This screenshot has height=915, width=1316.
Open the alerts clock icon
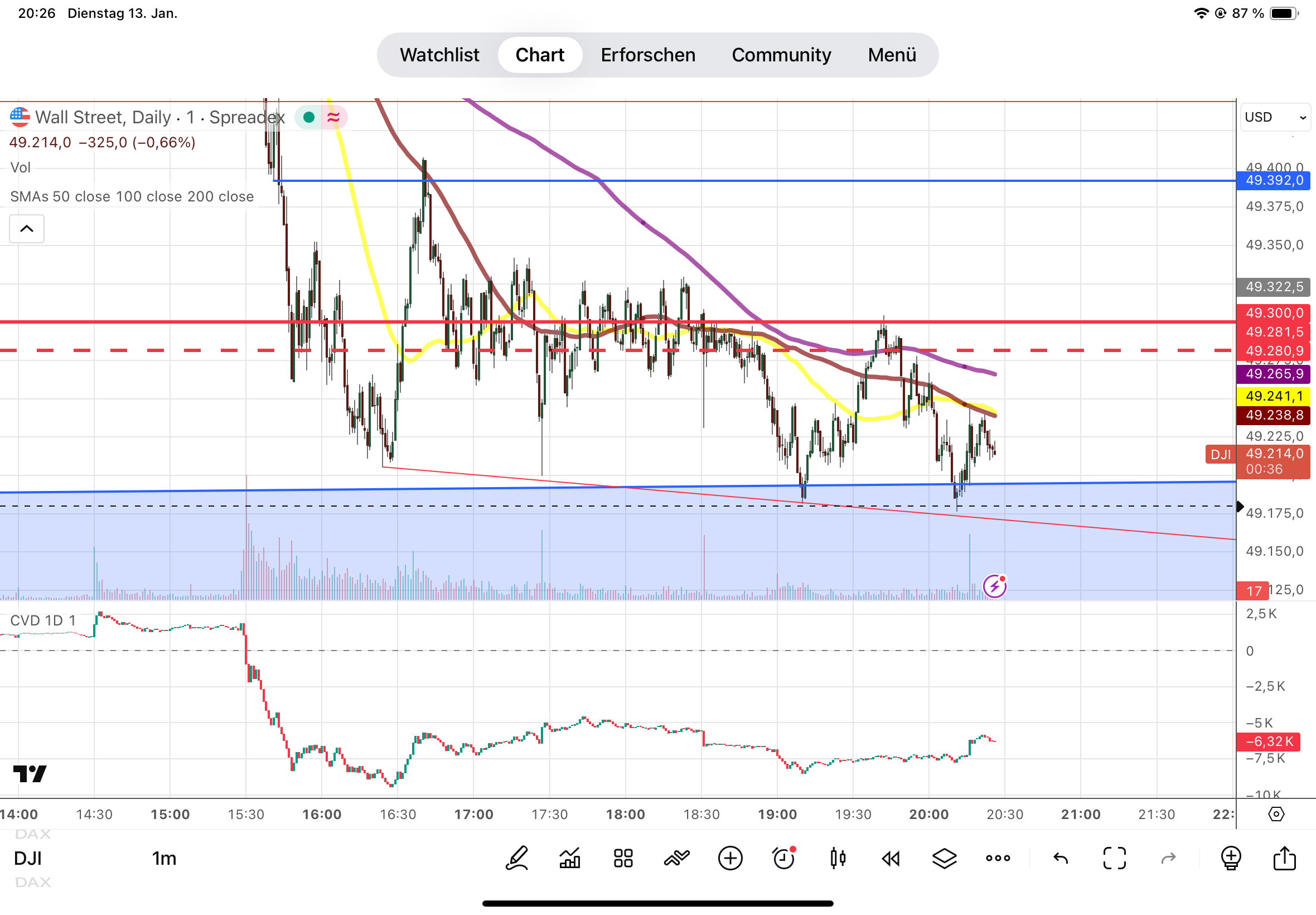point(783,858)
